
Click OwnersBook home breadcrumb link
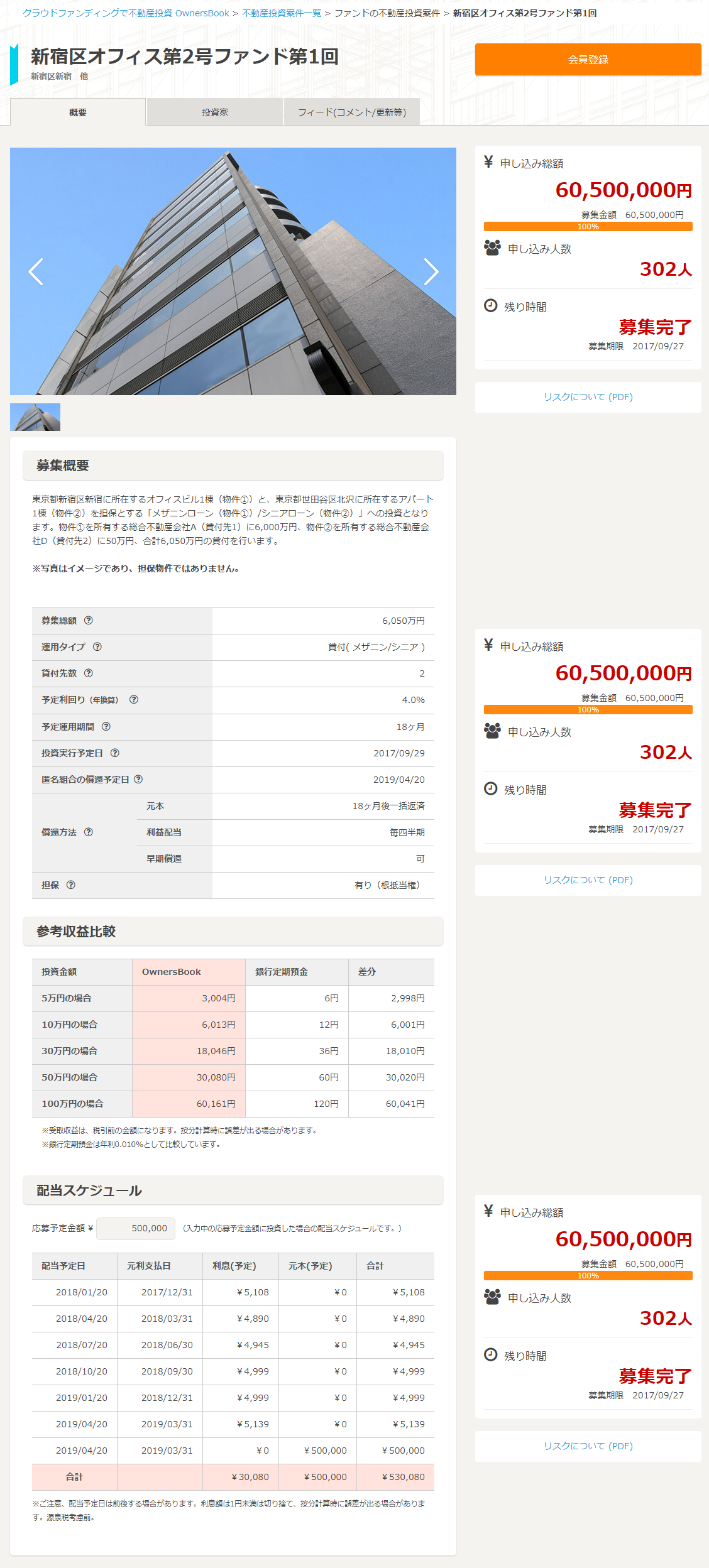point(126,13)
